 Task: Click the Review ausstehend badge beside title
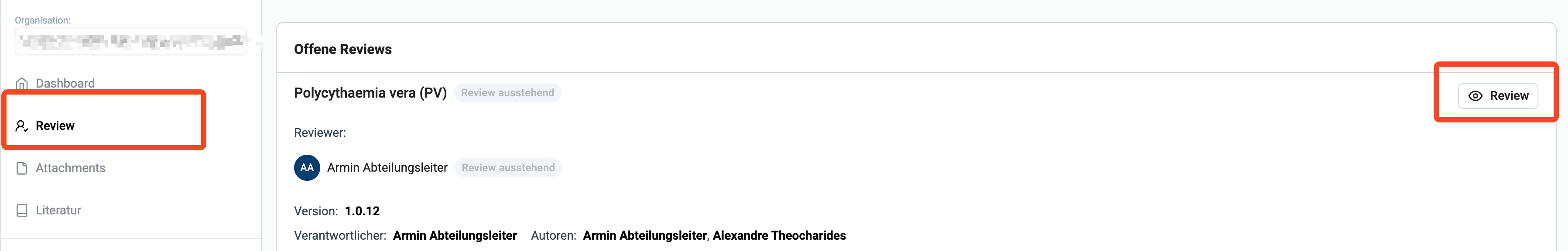[x=507, y=93]
